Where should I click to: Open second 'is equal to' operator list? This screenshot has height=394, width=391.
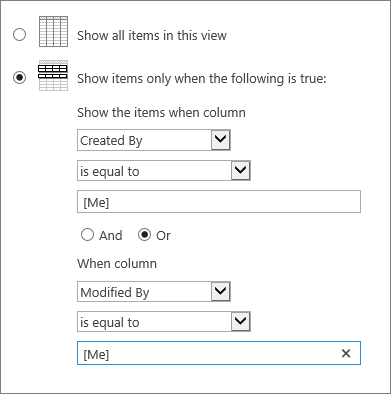tap(164, 322)
